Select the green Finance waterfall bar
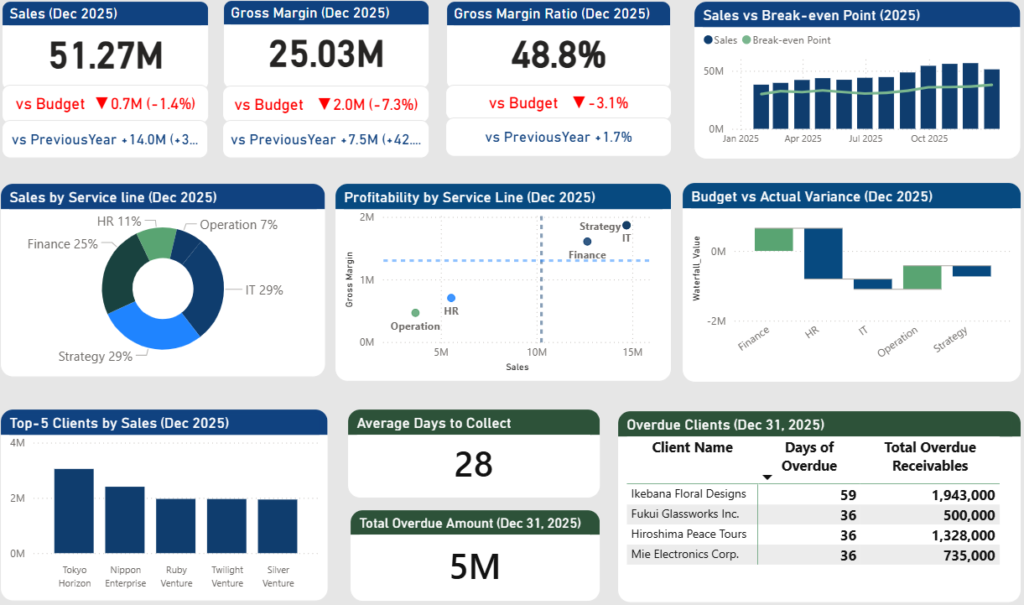Image resolution: width=1024 pixels, height=605 pixels. (773, 239)
